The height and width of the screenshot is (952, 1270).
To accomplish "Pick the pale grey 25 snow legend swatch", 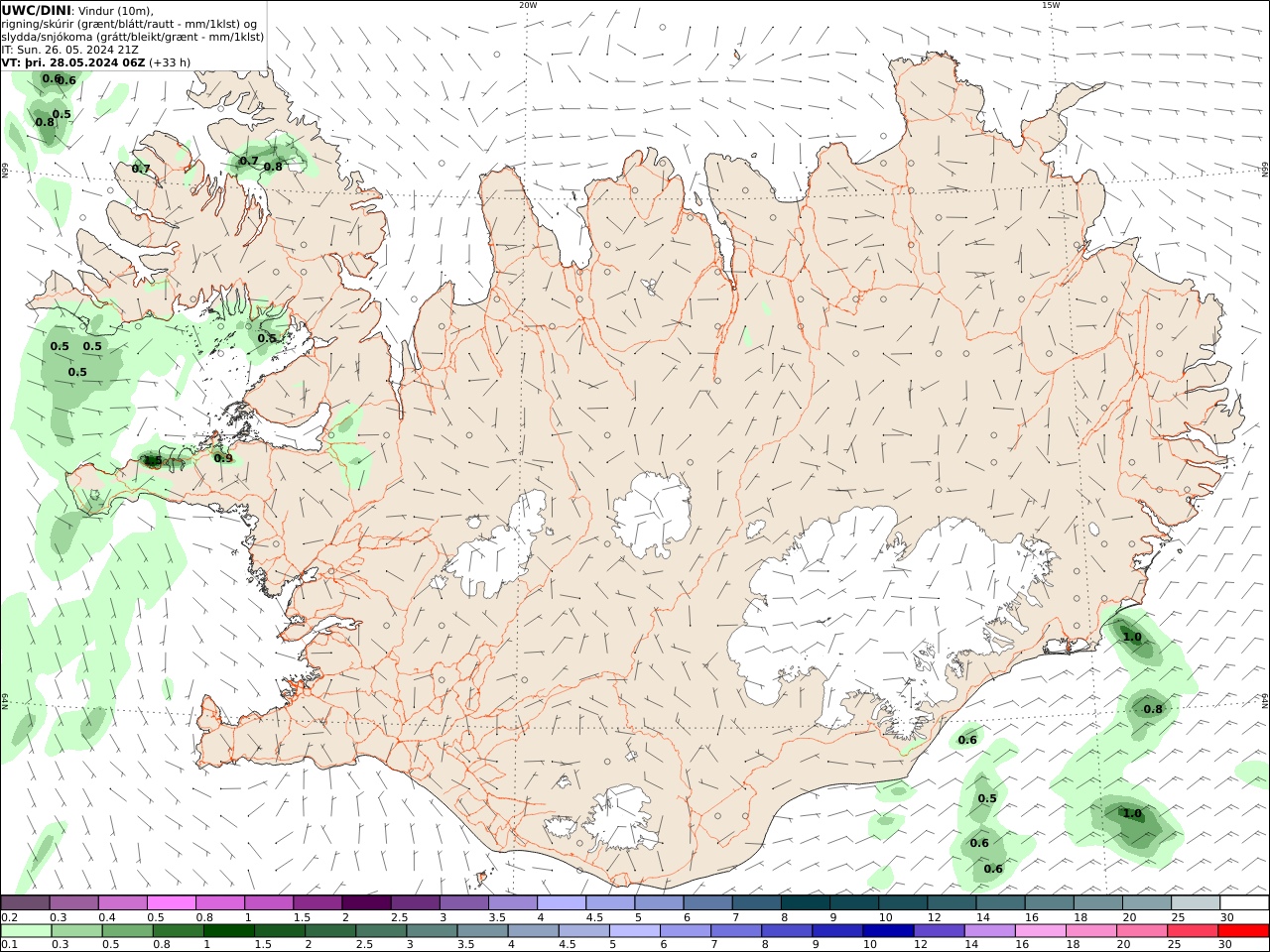I will tap(1196, 902).
